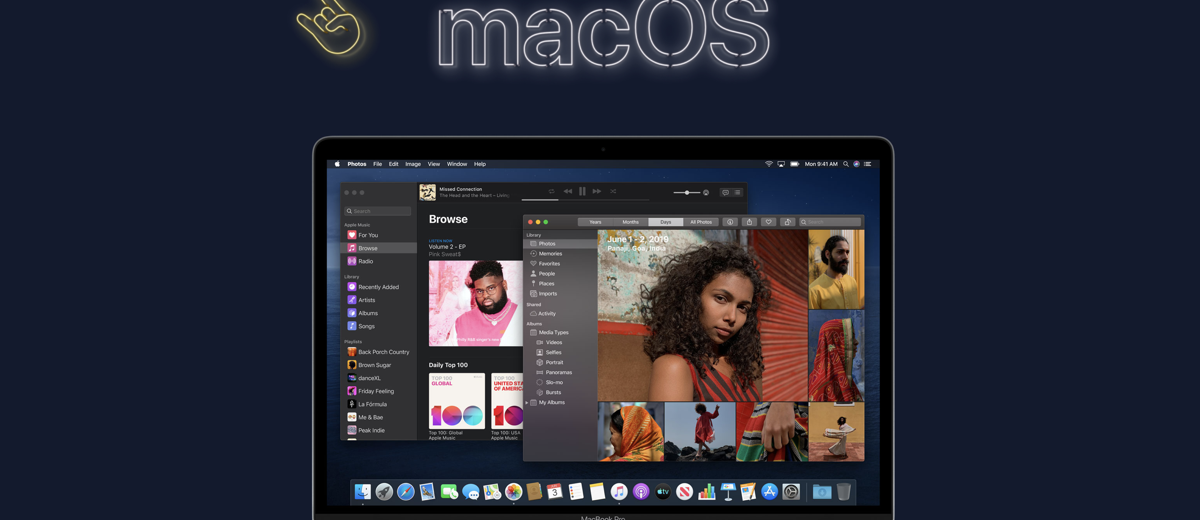The height and width of the screenshot is (520, 1200).
Task: Skip to previous track in Music
Action: click(567, 191)
